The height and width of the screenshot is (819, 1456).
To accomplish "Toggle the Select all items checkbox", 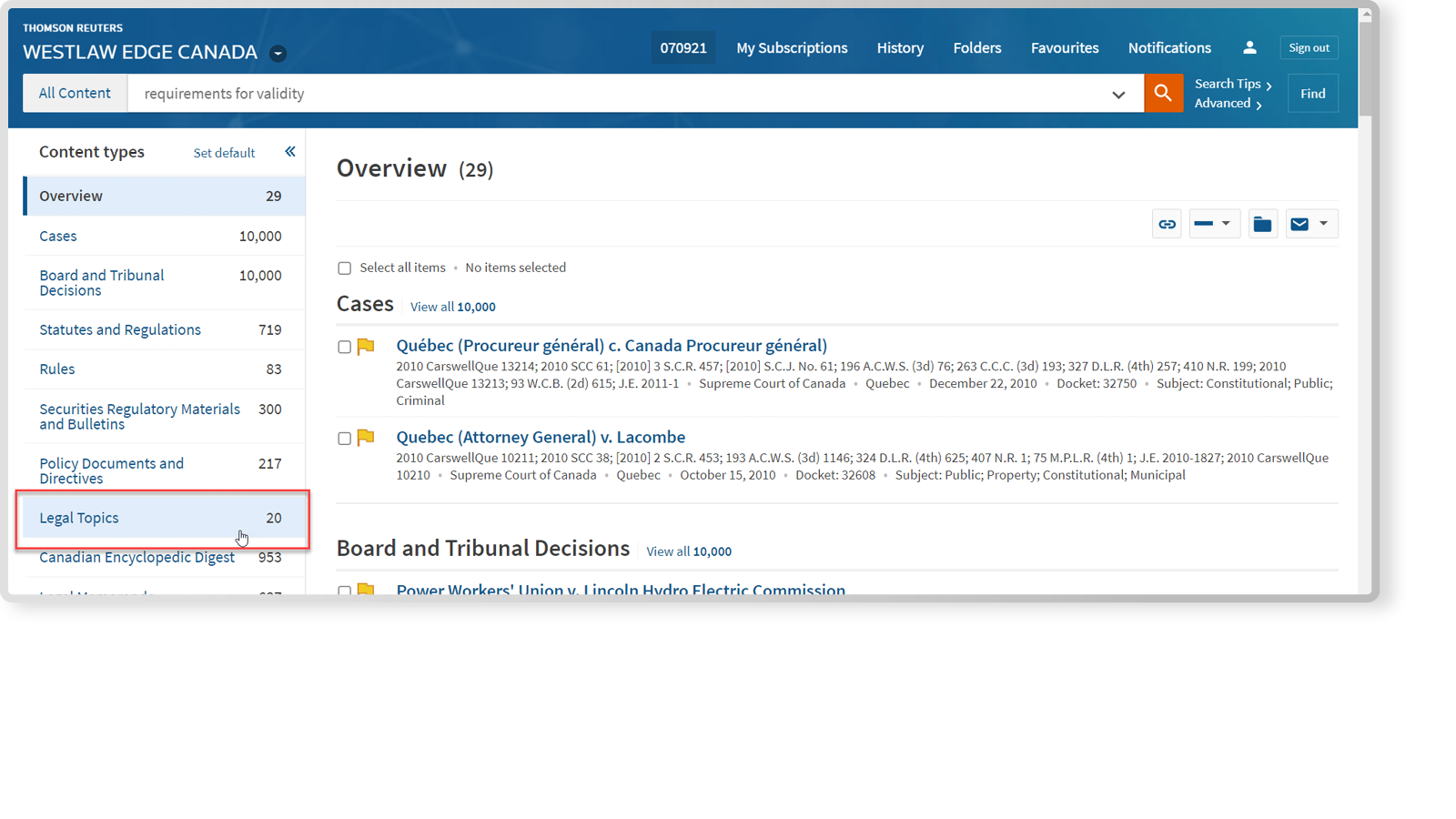I will point(344,268).
